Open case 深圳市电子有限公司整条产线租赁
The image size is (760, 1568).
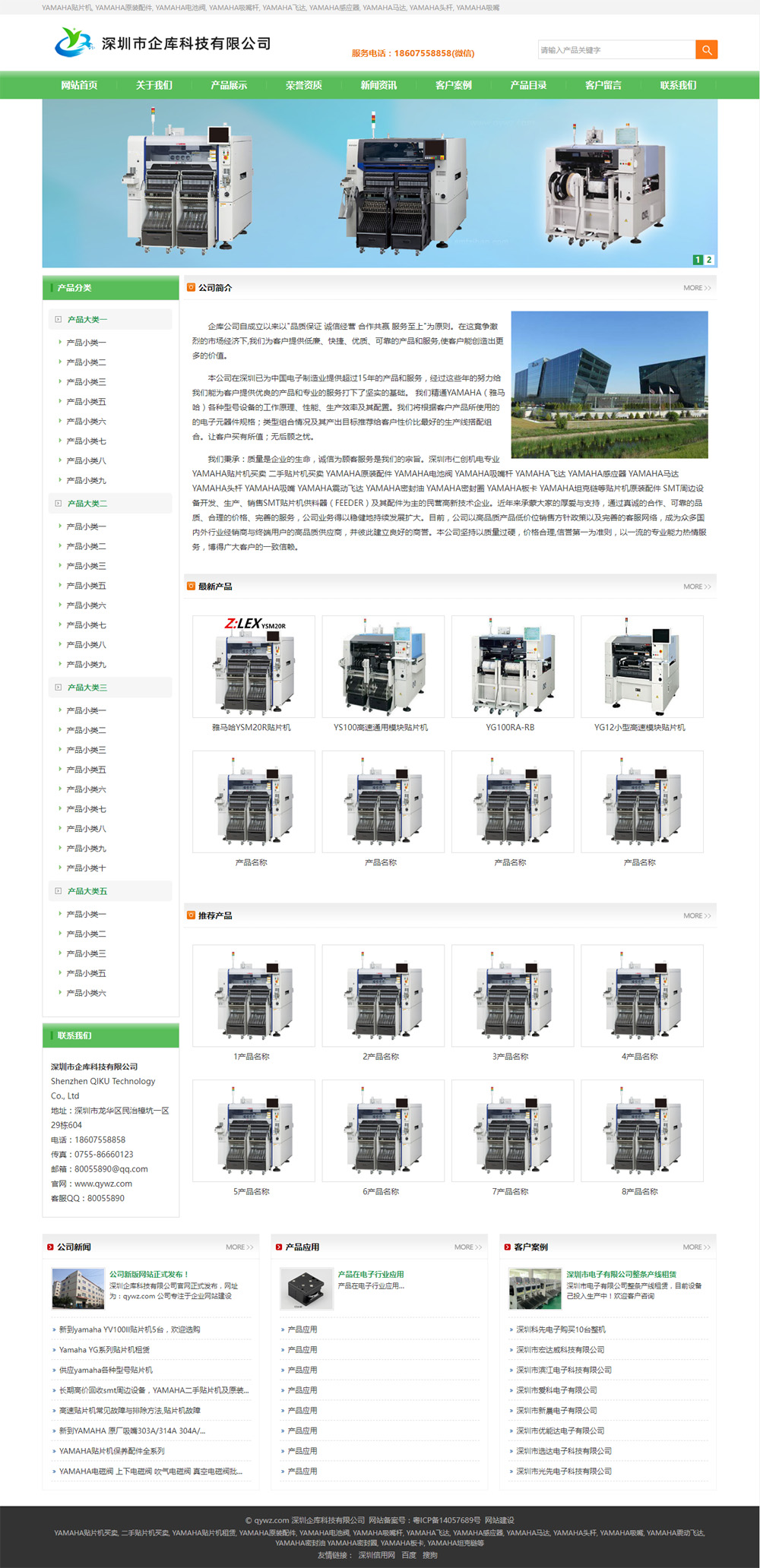click(621, 1274)
